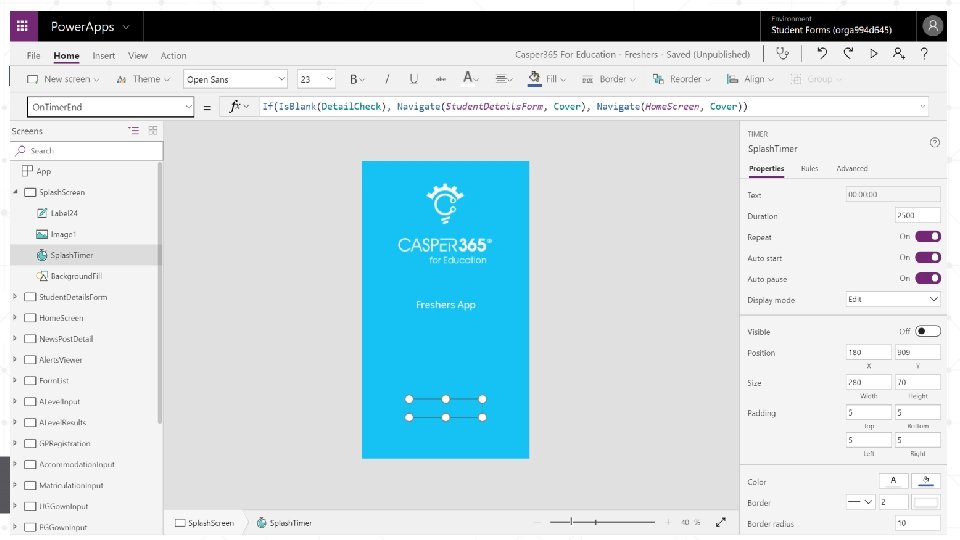Image resolution: width=960 pixels, height=540 pixels.
Task: Click the timer help icon in properties
Action: click(934, 143)
